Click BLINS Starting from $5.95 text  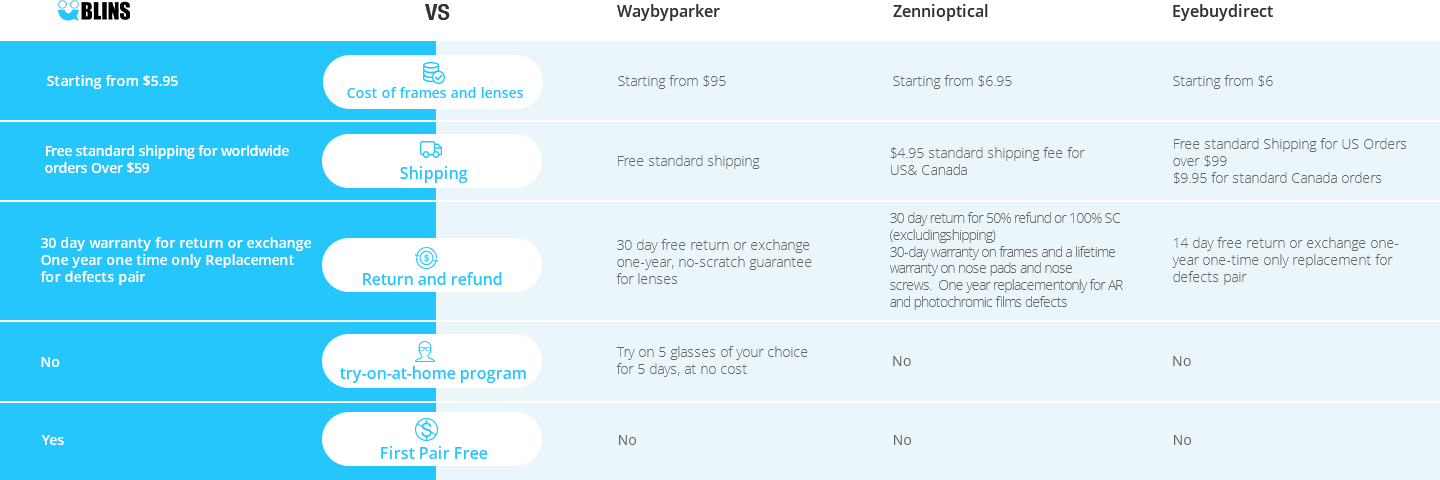tap(112, 81)
